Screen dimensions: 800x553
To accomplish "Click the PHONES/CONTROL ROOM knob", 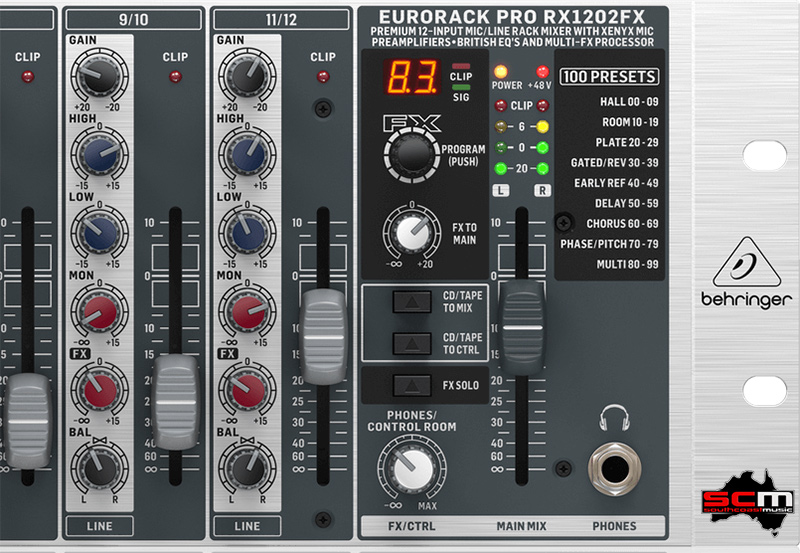I will [x=411, y=467].
